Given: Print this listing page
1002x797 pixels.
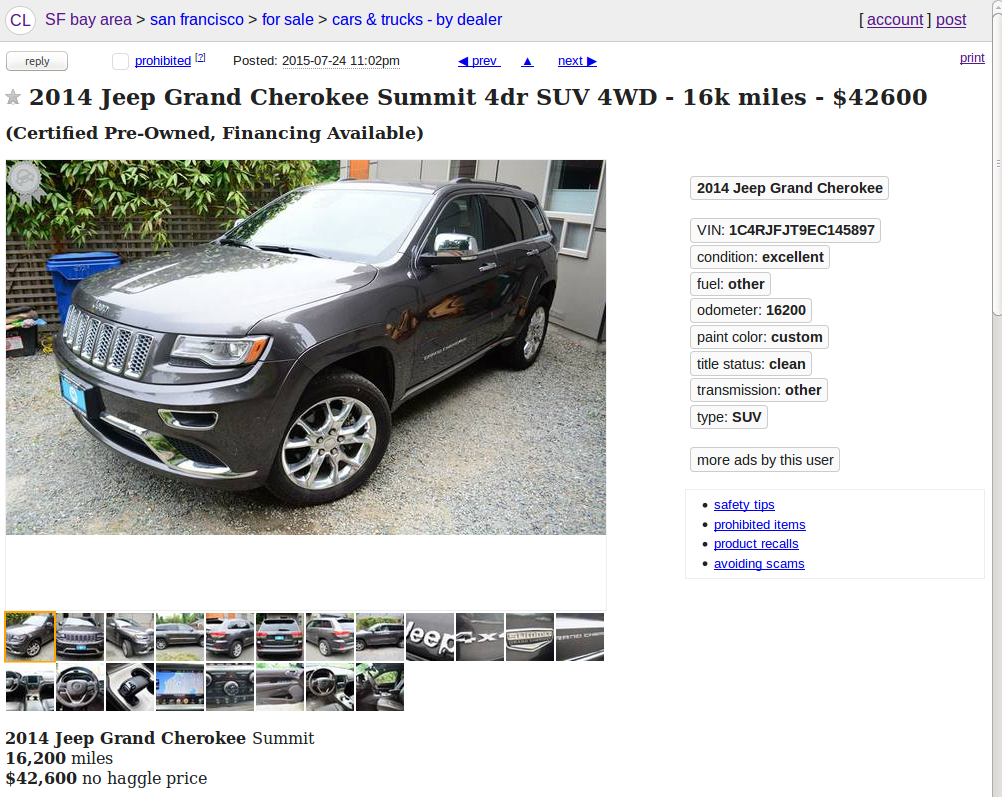Looking at the screenshot, I should (x=972, y=58).
